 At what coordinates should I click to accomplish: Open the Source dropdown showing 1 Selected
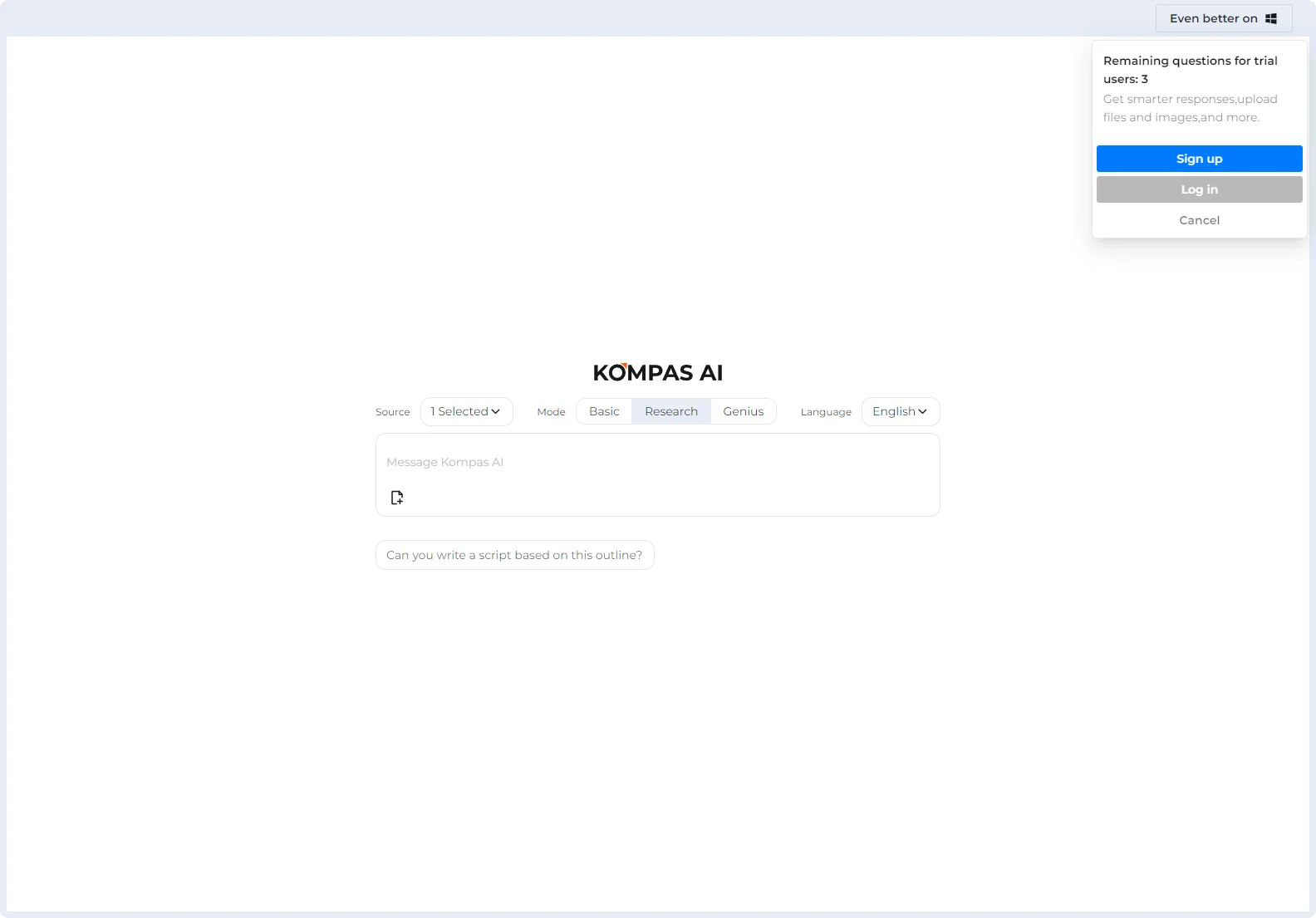tap(466, 411)
